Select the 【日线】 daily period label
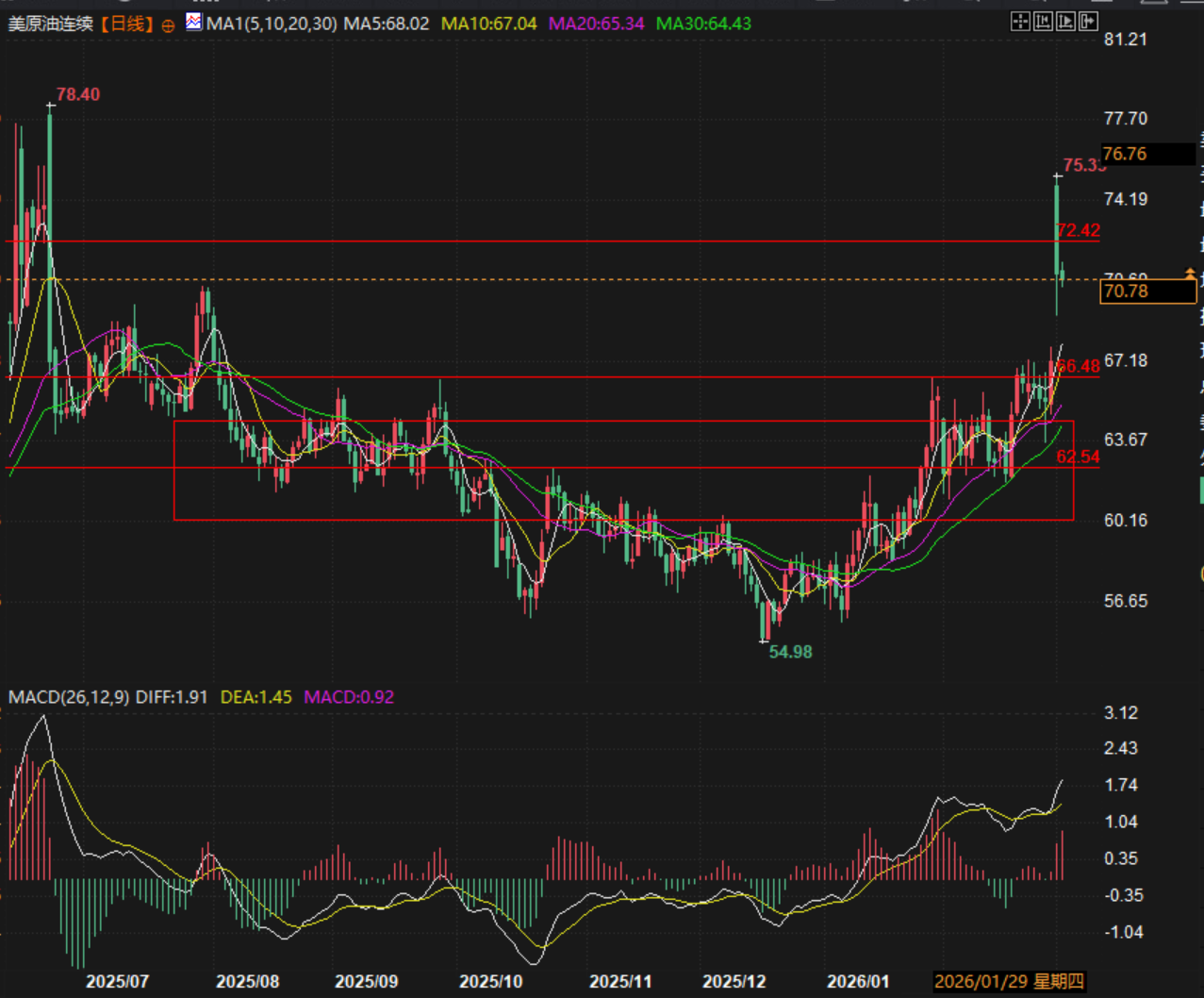This screenshot has height=998, width=1204. click(125, 24)
